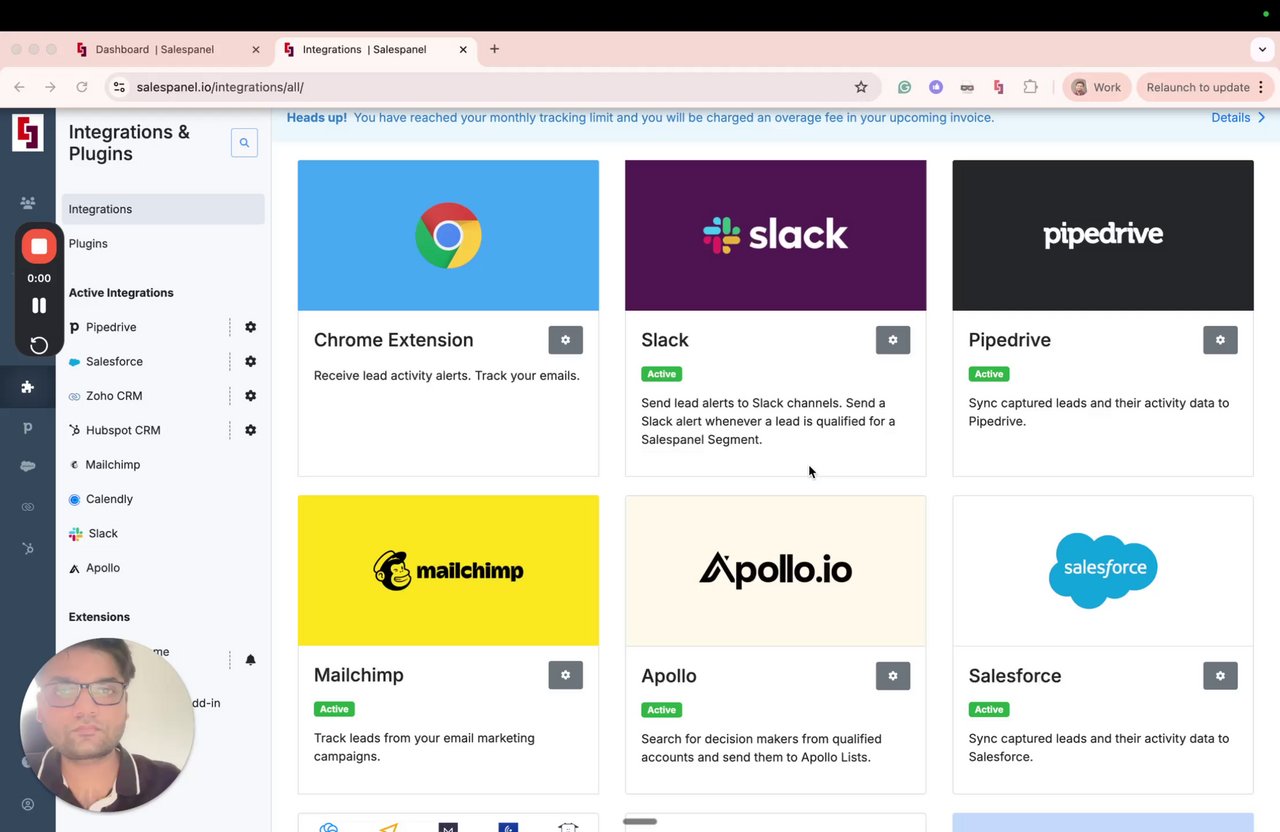Open the Chrome Extension card settings gear
This screenshot has width=1280, height=832.
coord(565,340)
